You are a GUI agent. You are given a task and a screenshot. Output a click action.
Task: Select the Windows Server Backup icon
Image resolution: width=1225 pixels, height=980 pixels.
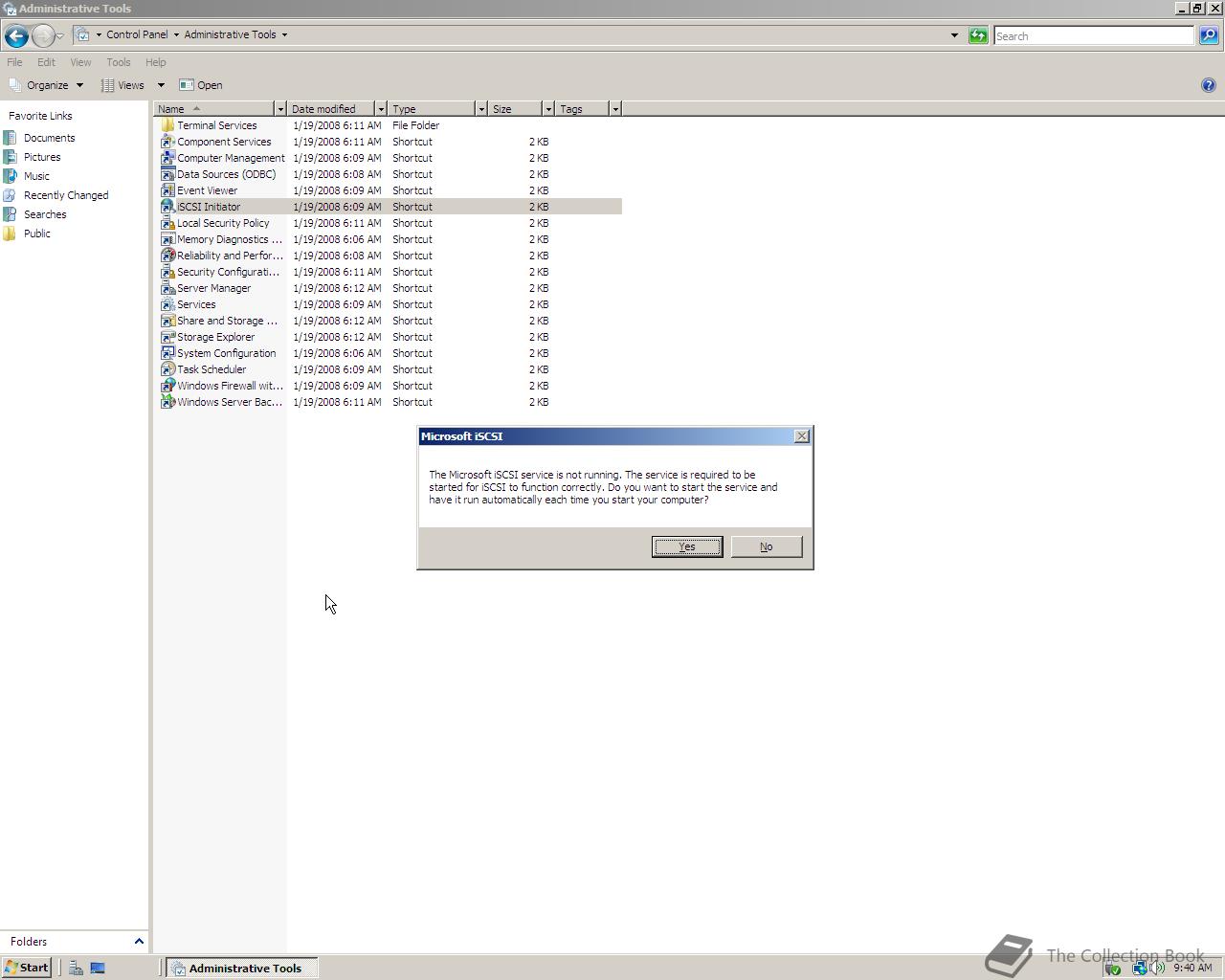coord(167,402)
